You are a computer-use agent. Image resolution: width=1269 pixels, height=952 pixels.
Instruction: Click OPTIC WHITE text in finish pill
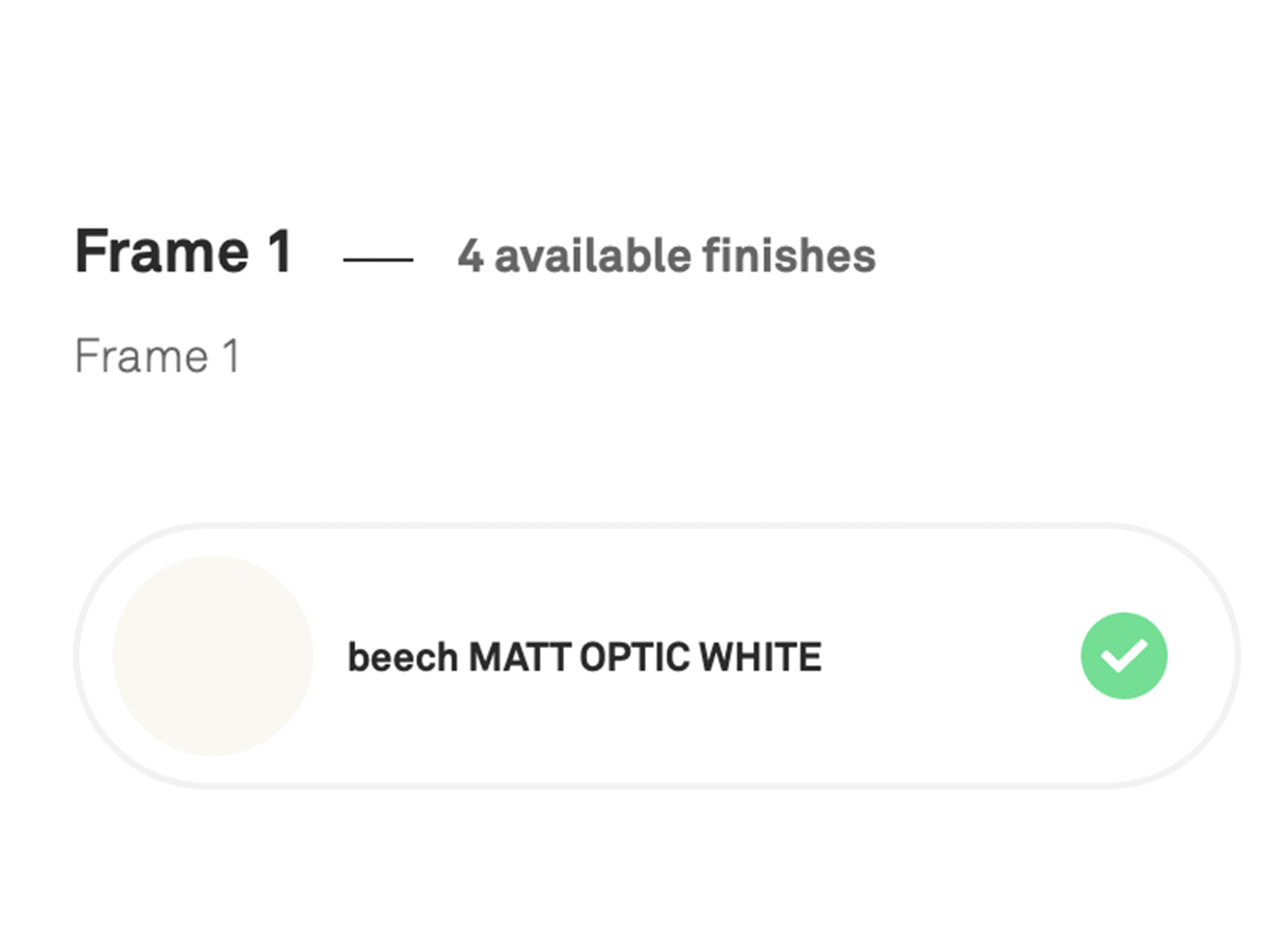[x=700, y=658]
